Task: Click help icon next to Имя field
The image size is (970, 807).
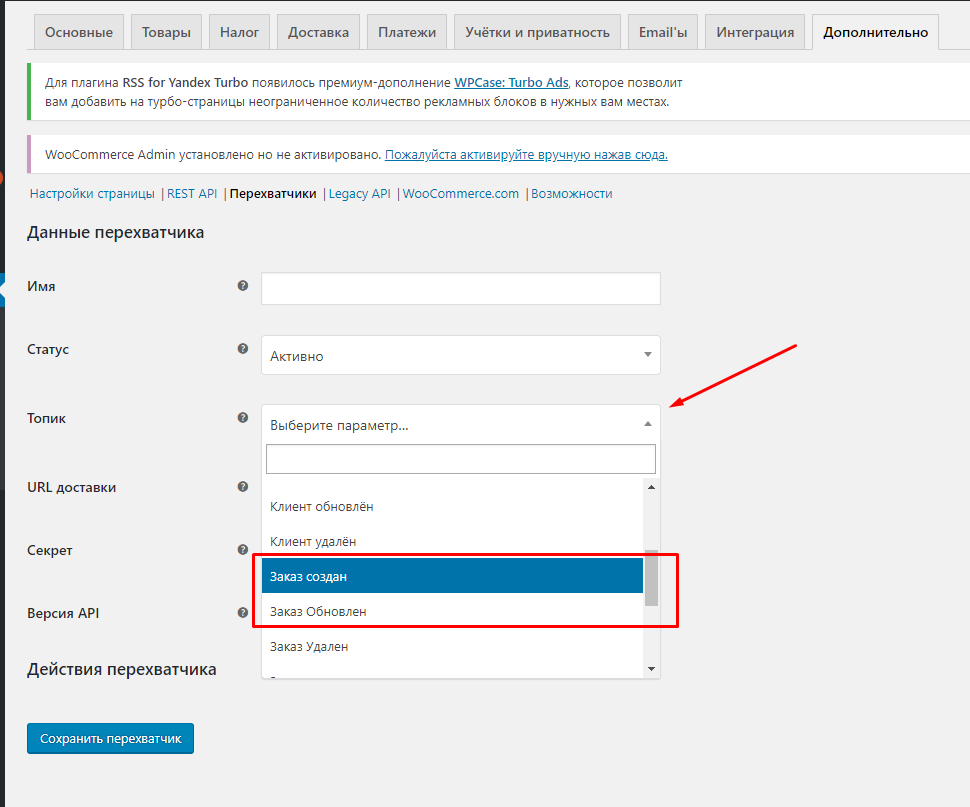Action: (243, 286)
